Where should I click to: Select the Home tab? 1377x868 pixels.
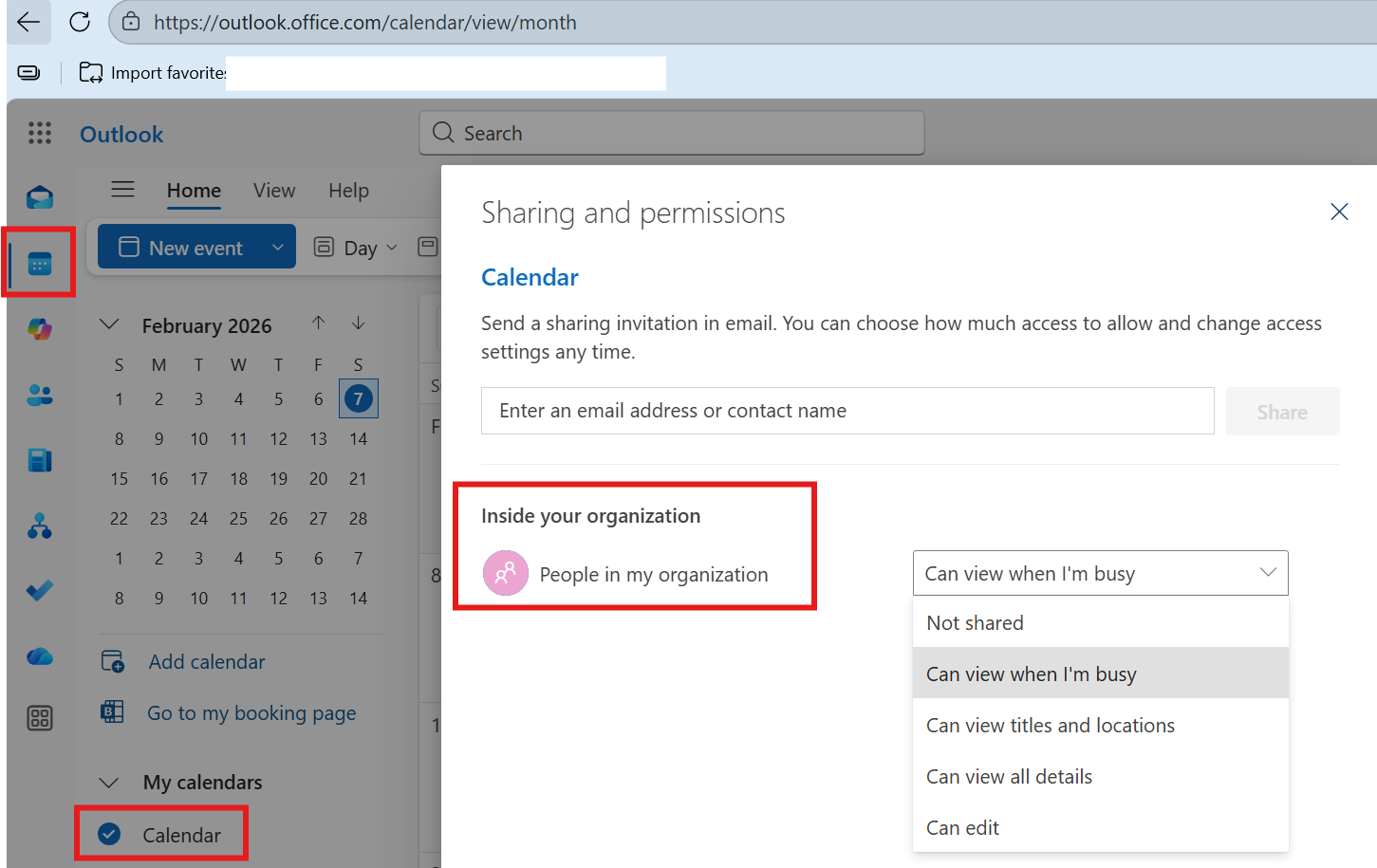[x=194, y=191]
